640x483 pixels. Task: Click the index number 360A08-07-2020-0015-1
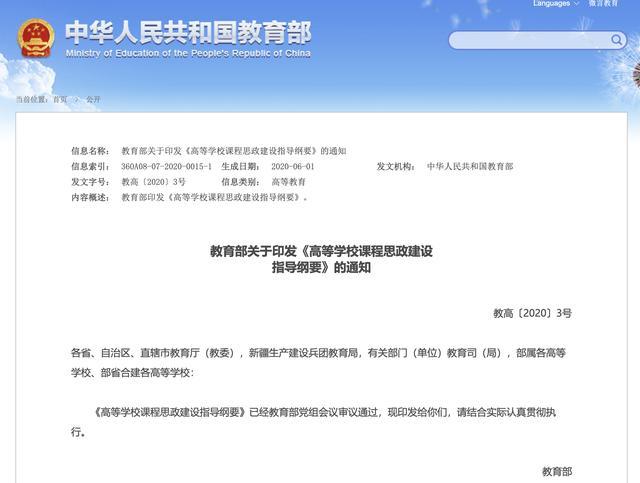(x=166, y=166)
